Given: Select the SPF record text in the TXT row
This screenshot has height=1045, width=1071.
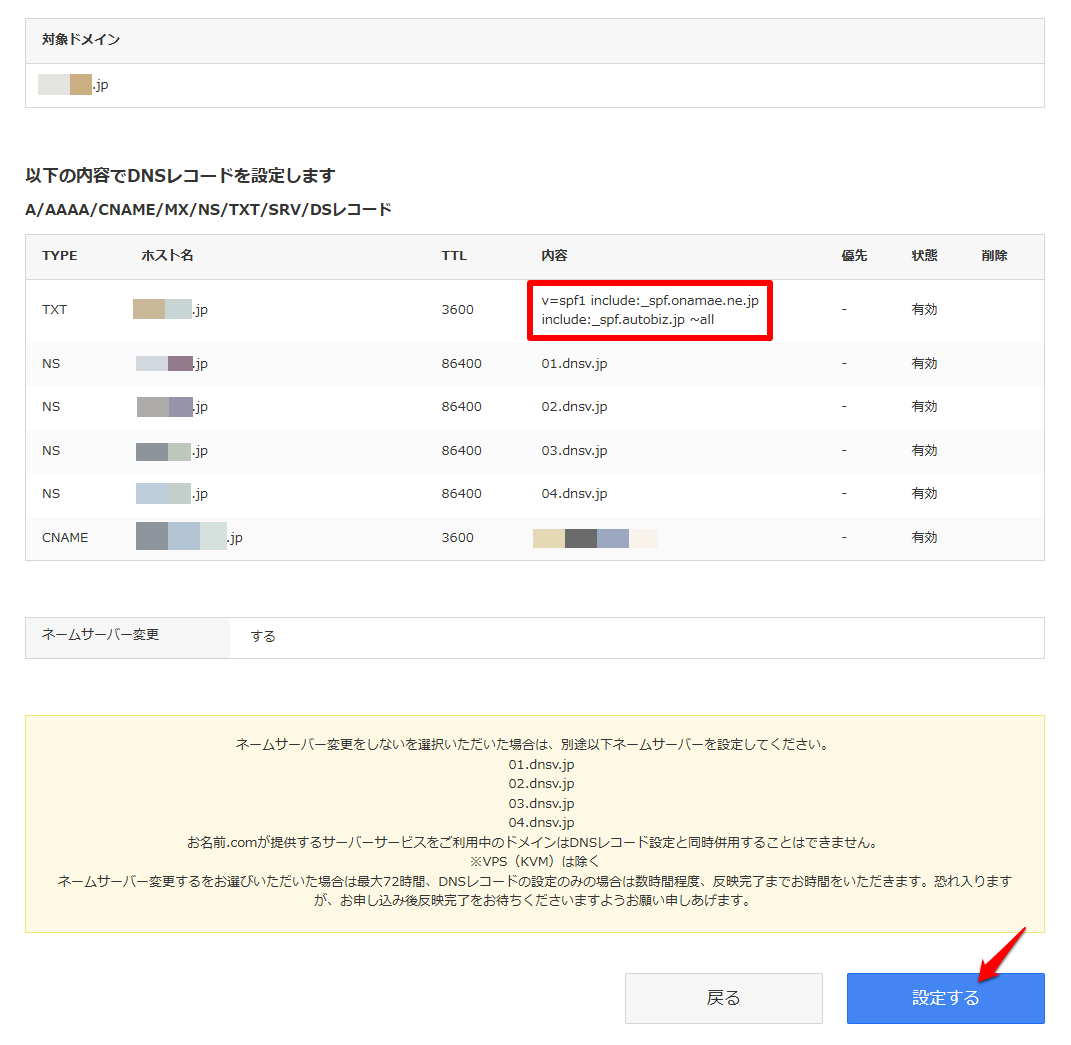Looking at the screenshot, I should click(650, 310).
